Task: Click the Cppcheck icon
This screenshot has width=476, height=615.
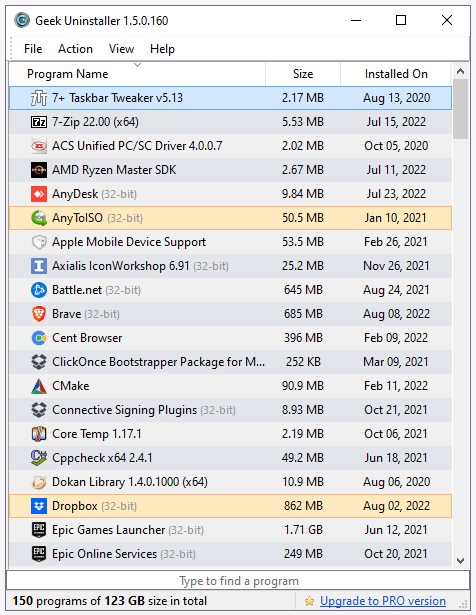Action: point(39,458)
